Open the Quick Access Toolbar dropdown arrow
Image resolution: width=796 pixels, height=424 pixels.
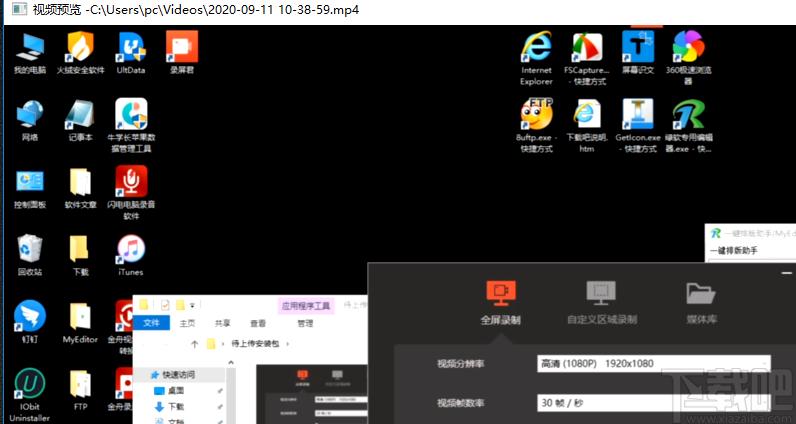coord(192,305)
